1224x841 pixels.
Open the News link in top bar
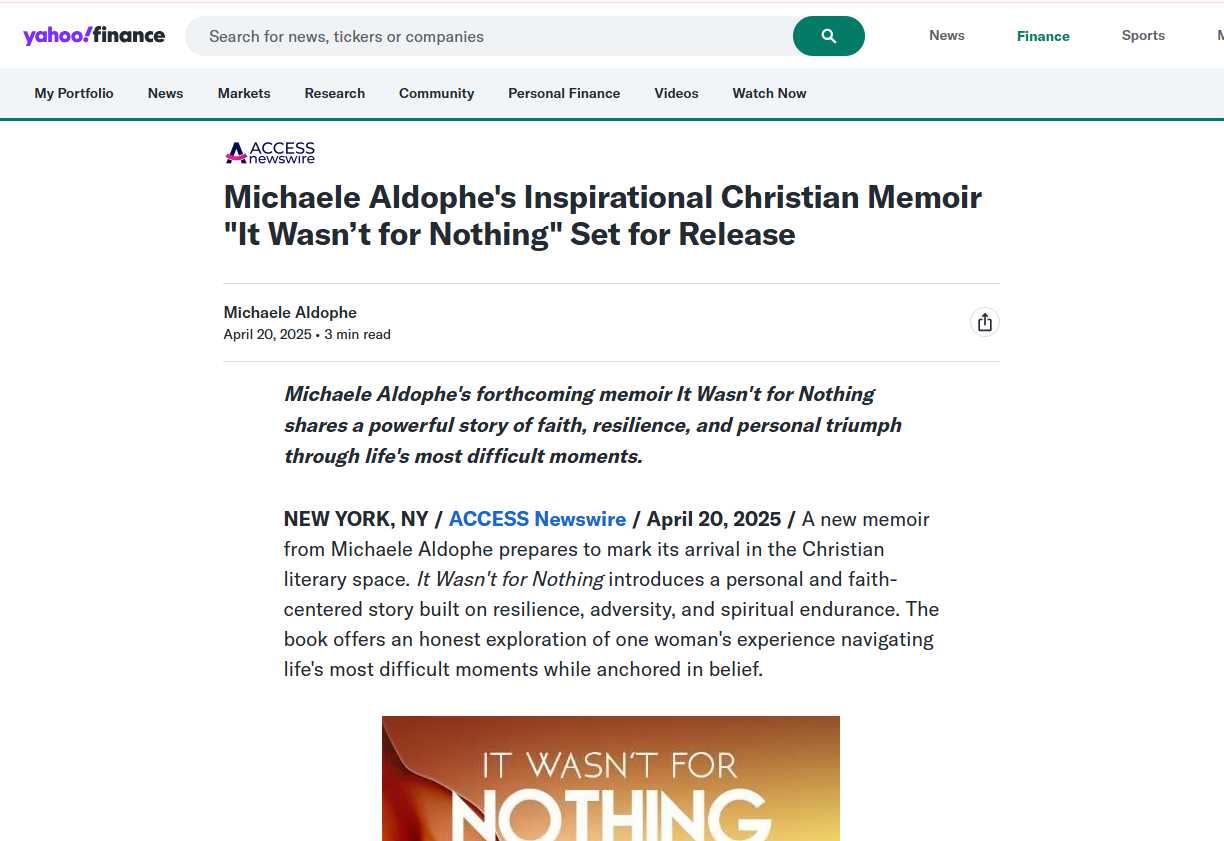[946, 35]
